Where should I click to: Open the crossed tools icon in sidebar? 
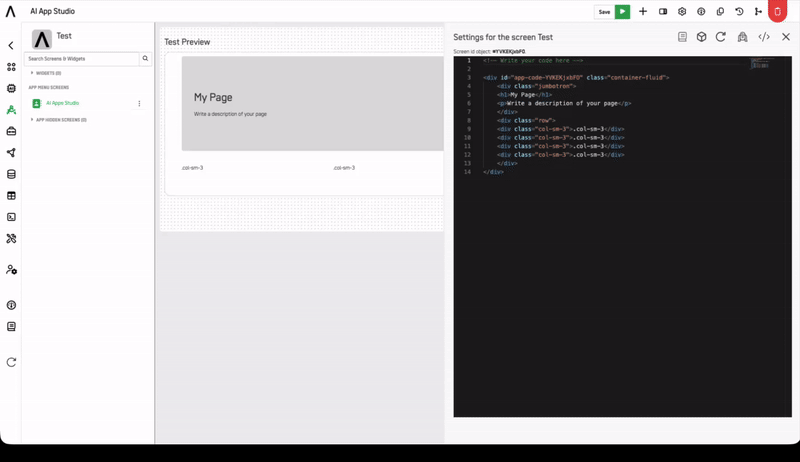pyautogui.click(x=11, y=238)
